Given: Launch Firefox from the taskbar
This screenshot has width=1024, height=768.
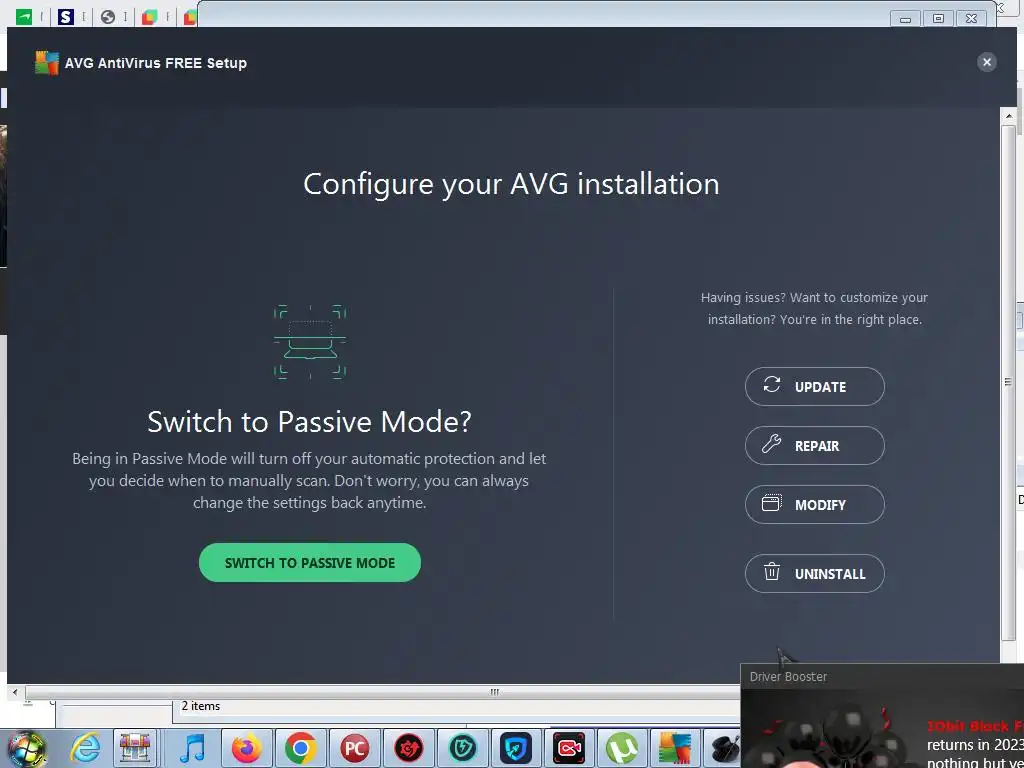Looking at the screenshot, I should [246, 748].
